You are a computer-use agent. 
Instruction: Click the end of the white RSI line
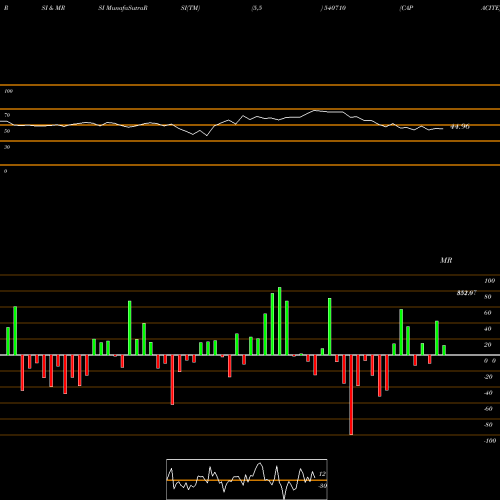tap(443, 129)
